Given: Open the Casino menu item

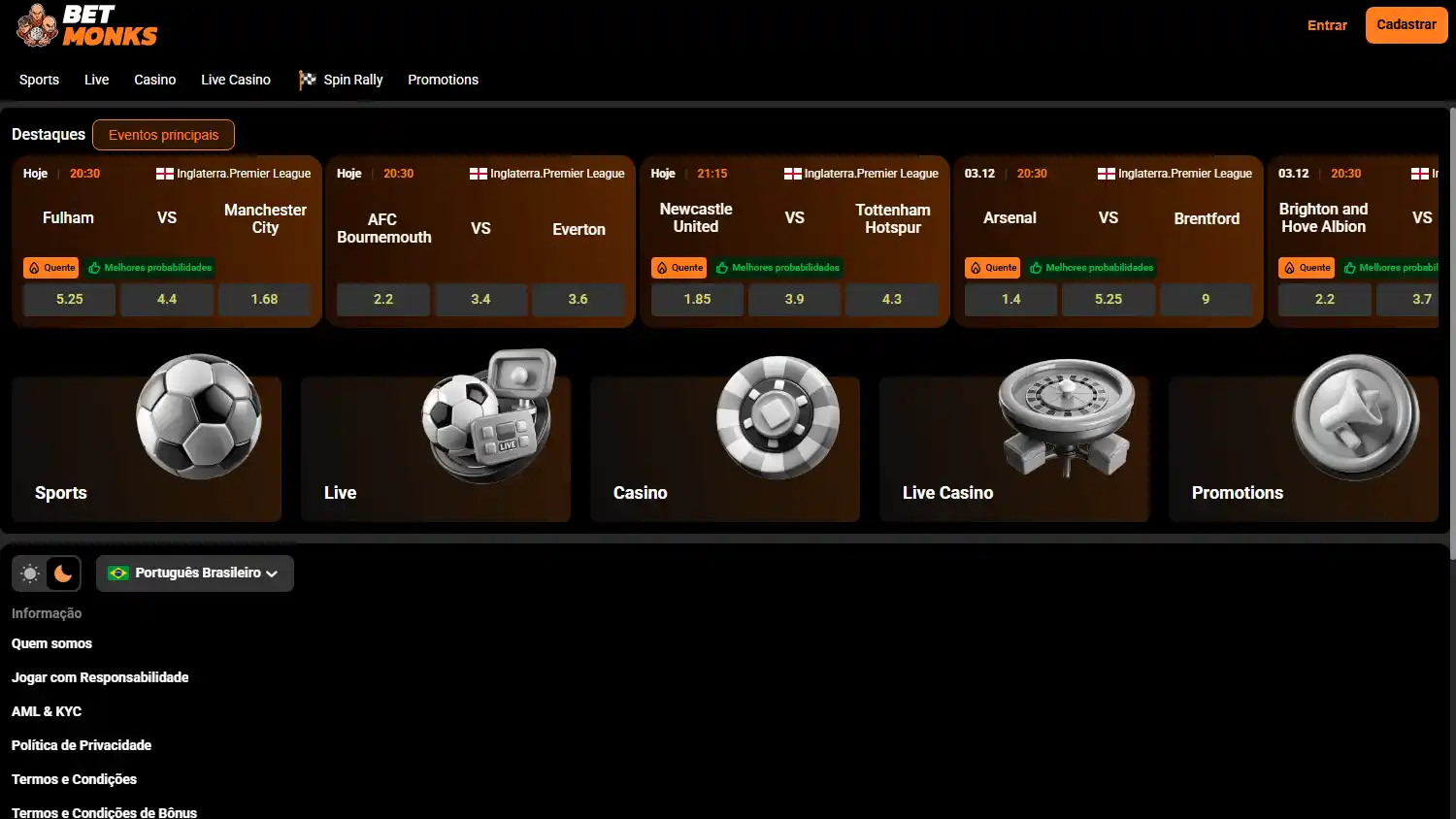Looking at the screenshot, I should (x=155, y=80).
